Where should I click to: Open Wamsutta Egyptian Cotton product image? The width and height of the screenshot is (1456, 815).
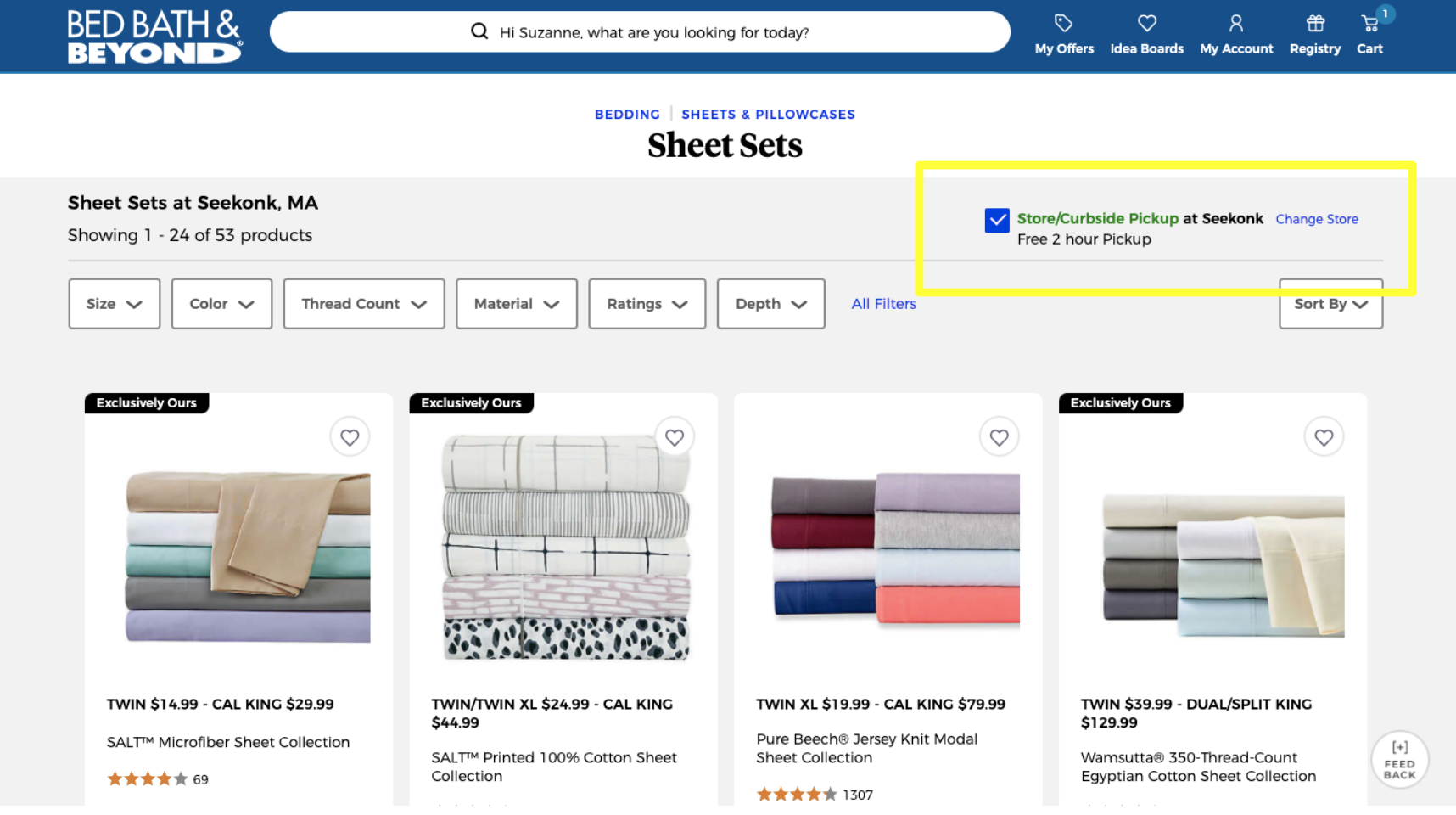1222,565
